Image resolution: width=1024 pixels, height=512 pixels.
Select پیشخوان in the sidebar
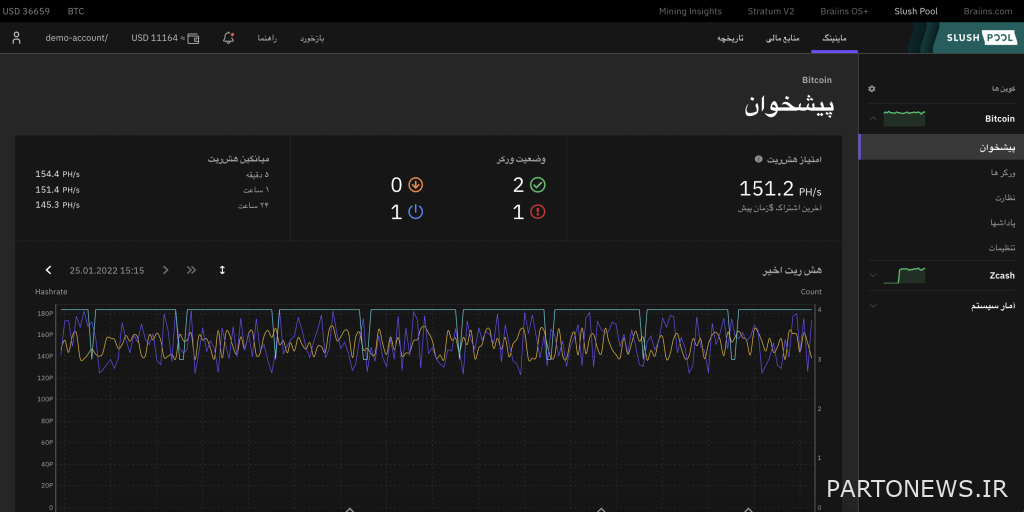point(941,147)
